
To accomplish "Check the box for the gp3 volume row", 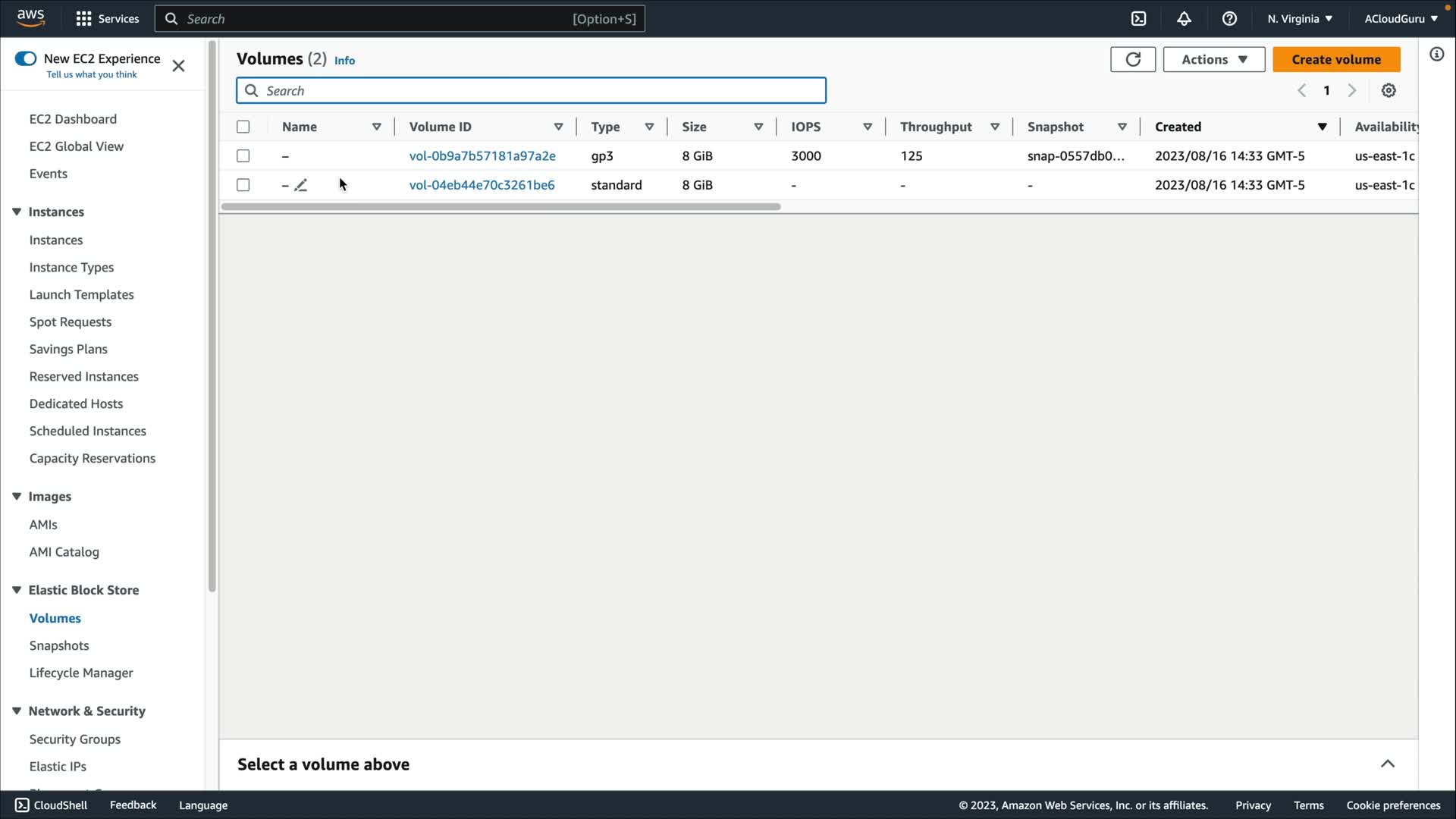I will (x=243, y=155).
